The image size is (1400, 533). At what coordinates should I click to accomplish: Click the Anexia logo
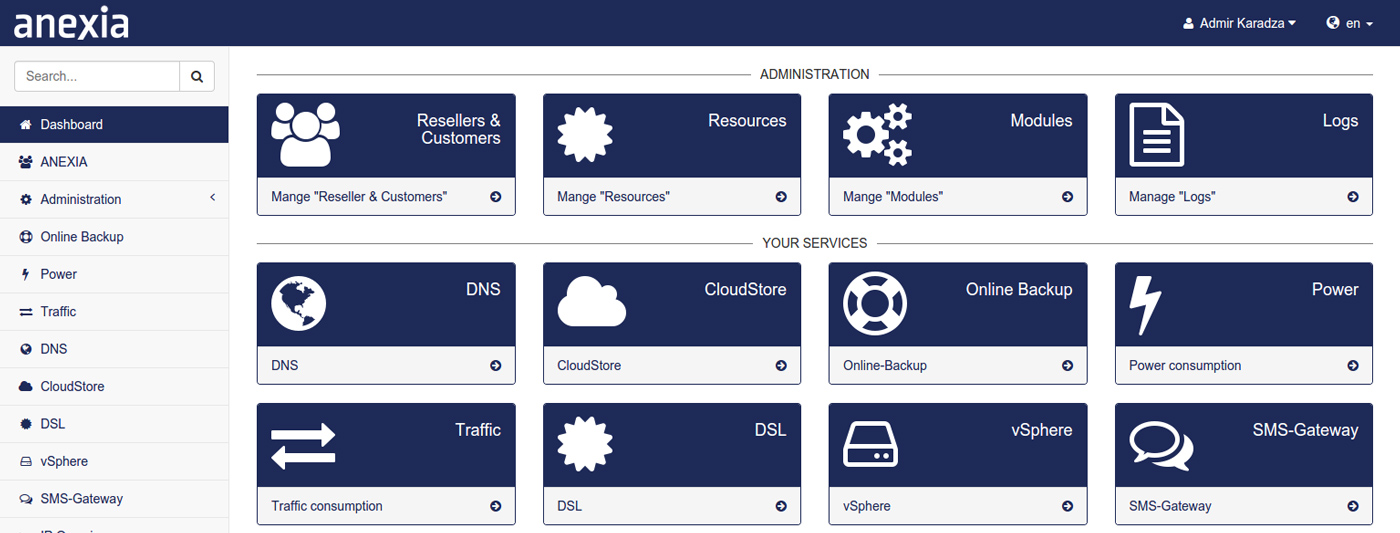tap(71, 22)
